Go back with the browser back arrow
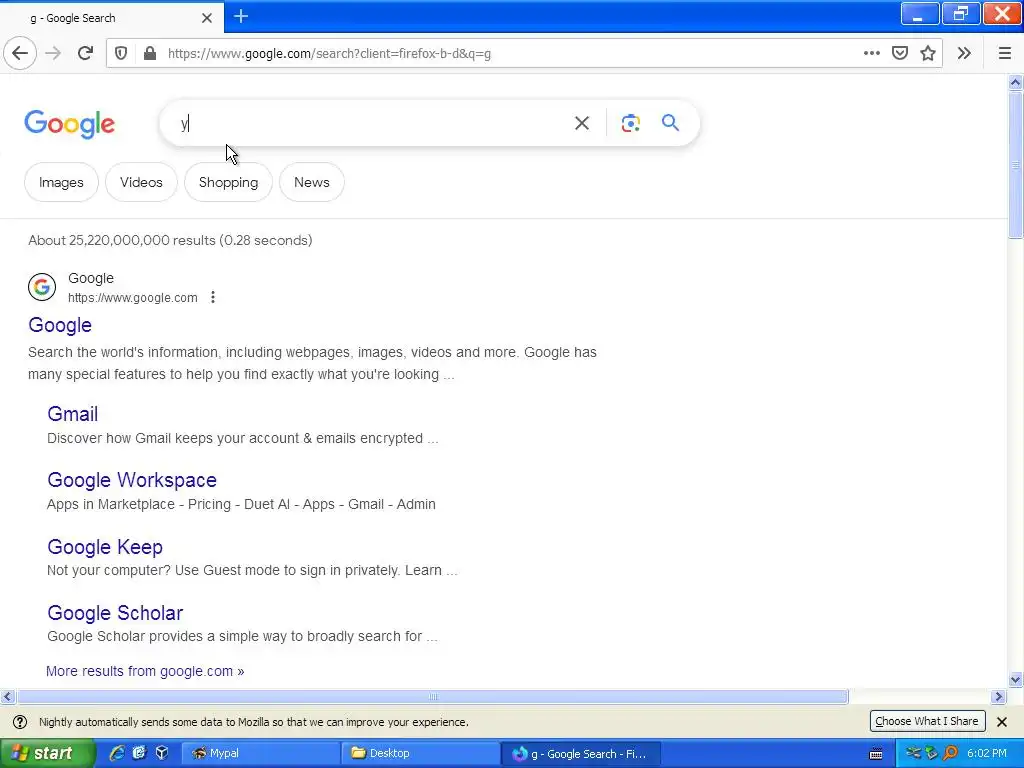 (20, 53)
